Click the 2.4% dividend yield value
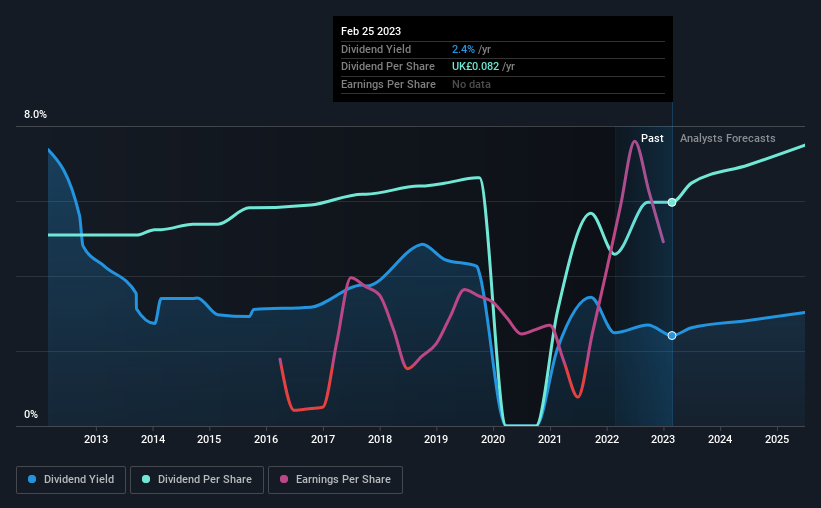 tap(463, 49)
